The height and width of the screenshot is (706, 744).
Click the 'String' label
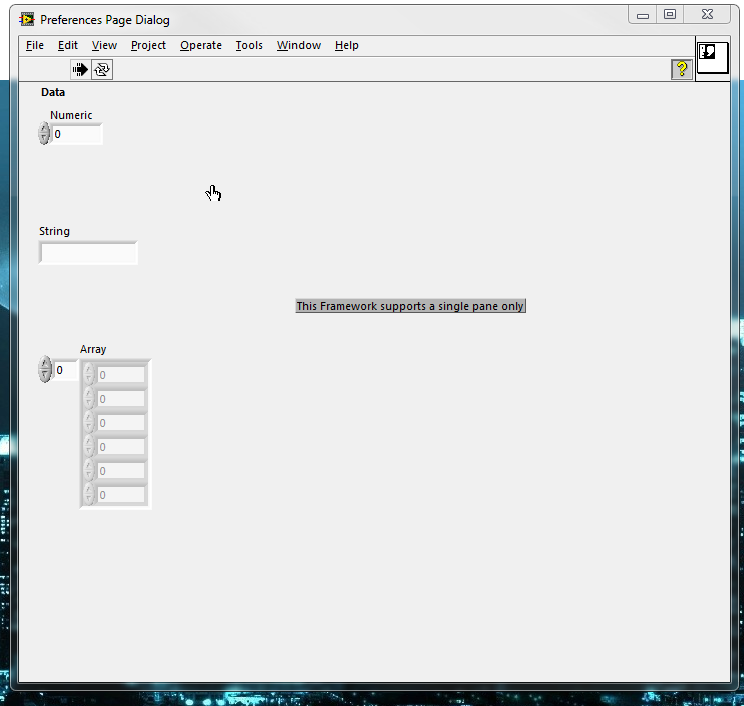(54, 231)
